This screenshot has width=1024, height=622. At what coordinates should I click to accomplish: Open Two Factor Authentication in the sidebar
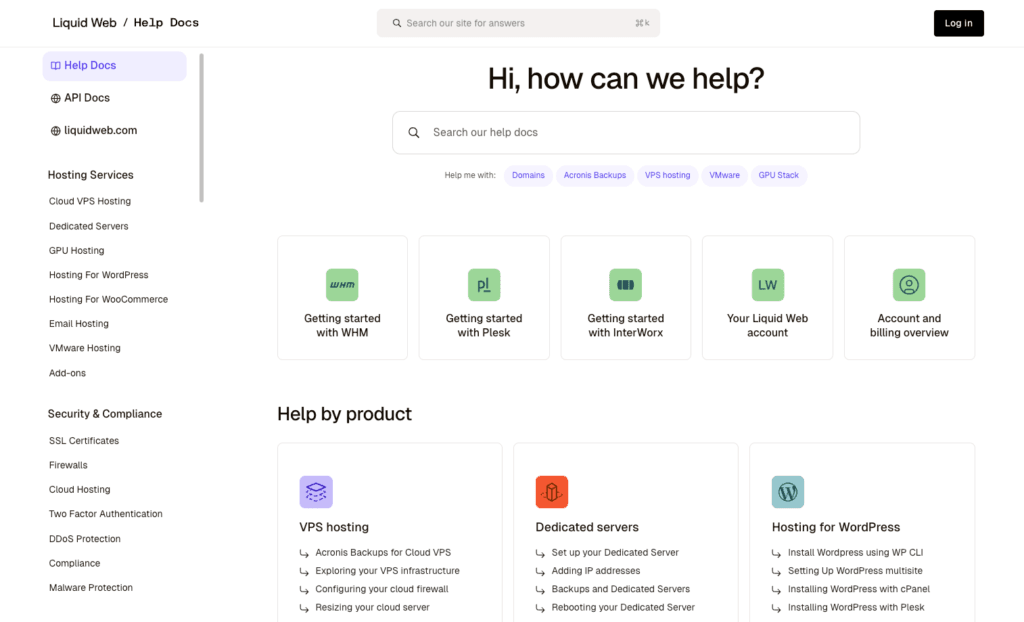105,514
